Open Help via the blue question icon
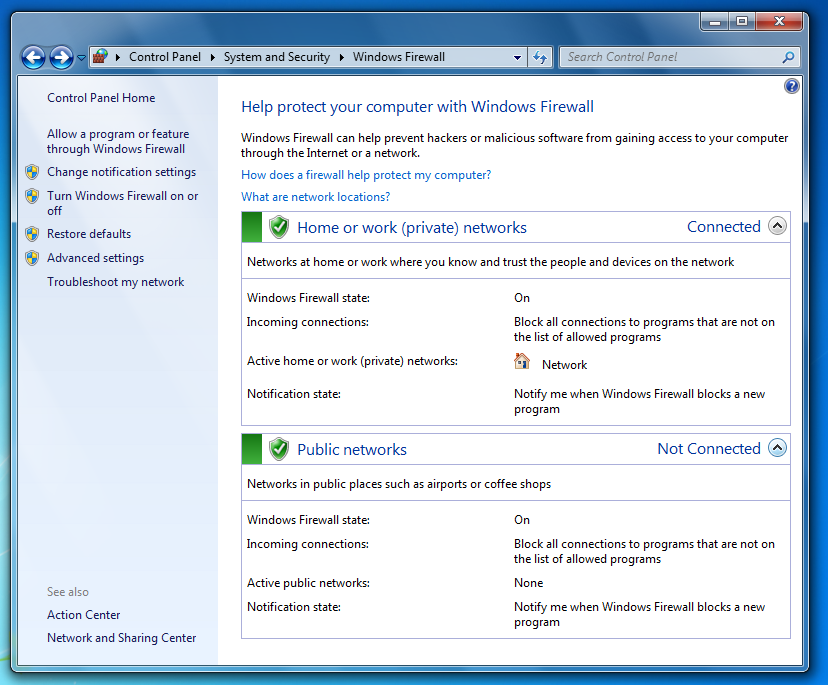This screenshot has height=685, width=828. 792,86
